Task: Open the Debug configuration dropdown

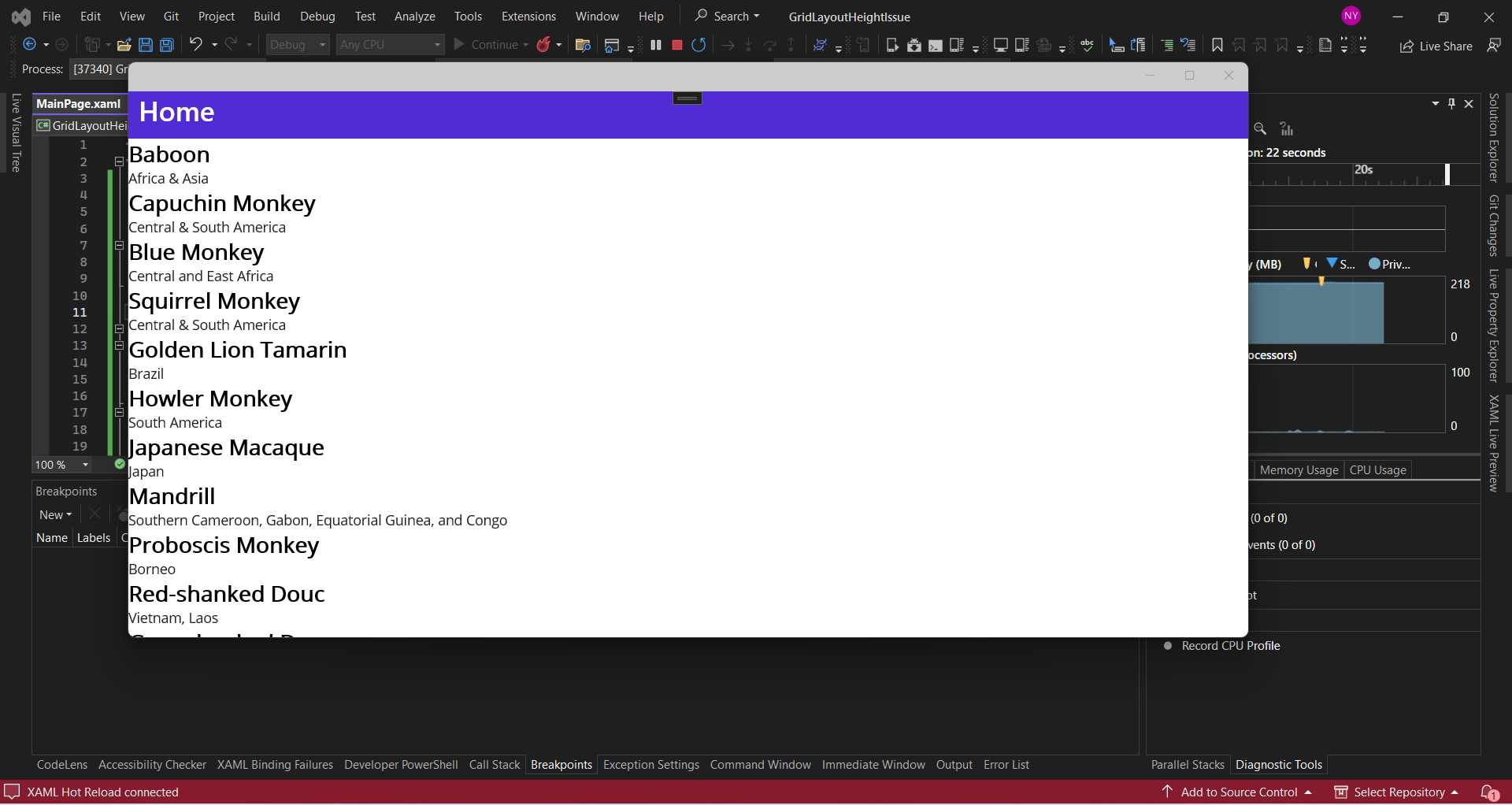Action: point(298,45)
